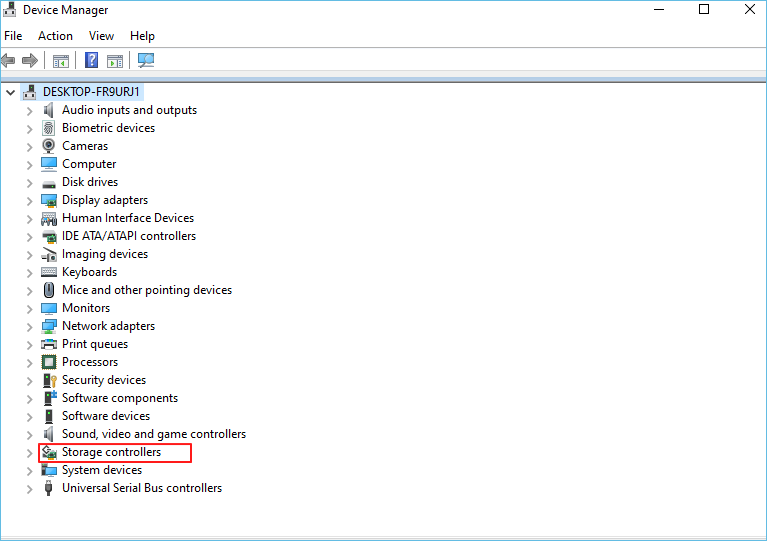This screenshot has height=541, width=767.
Task: Expand the Processors node arrow
Action: click(x=29, y=363)
